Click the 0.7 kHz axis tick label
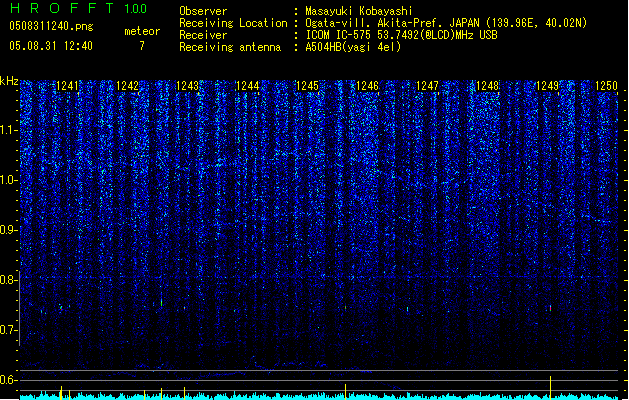 [x=9, y=330]
